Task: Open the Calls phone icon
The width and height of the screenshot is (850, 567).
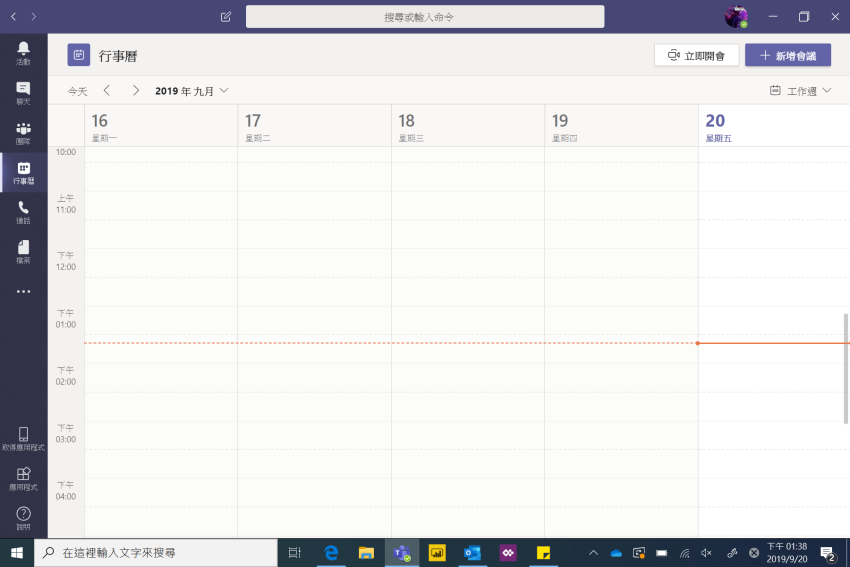Action: 23,212
